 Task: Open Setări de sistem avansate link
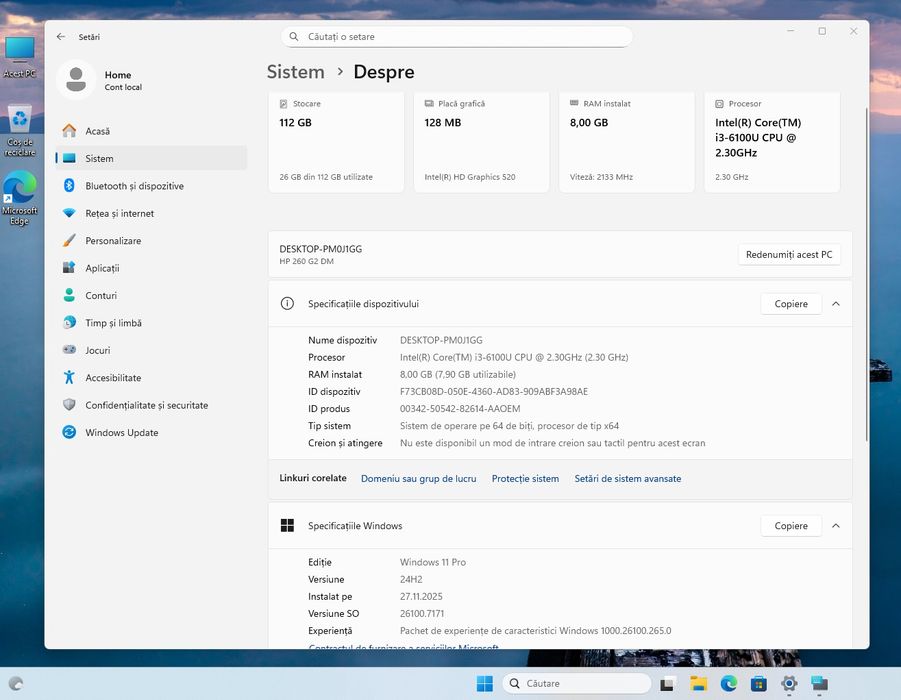pyautogui.click(x=627, y=478)
